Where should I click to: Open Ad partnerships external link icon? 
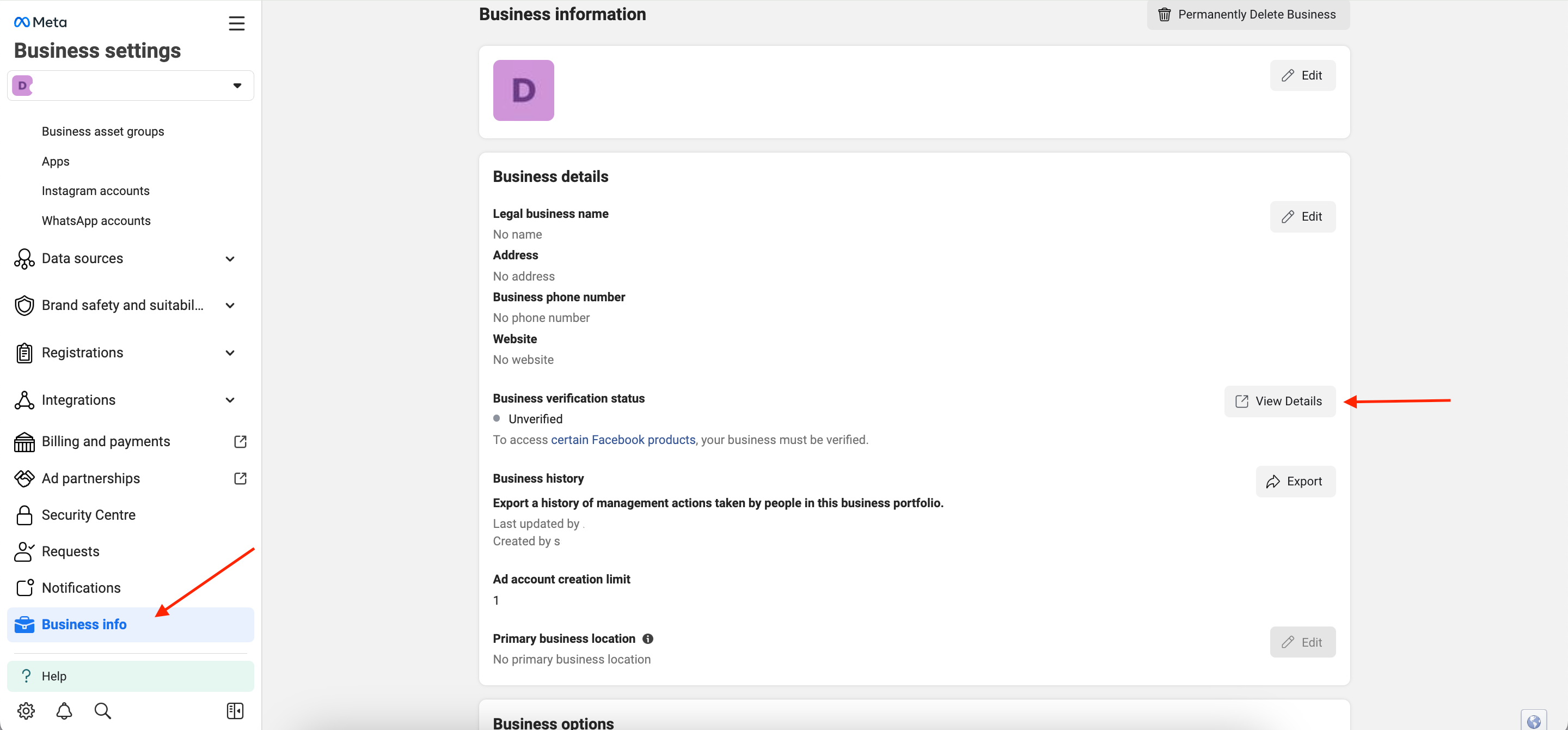click(241, 478)
